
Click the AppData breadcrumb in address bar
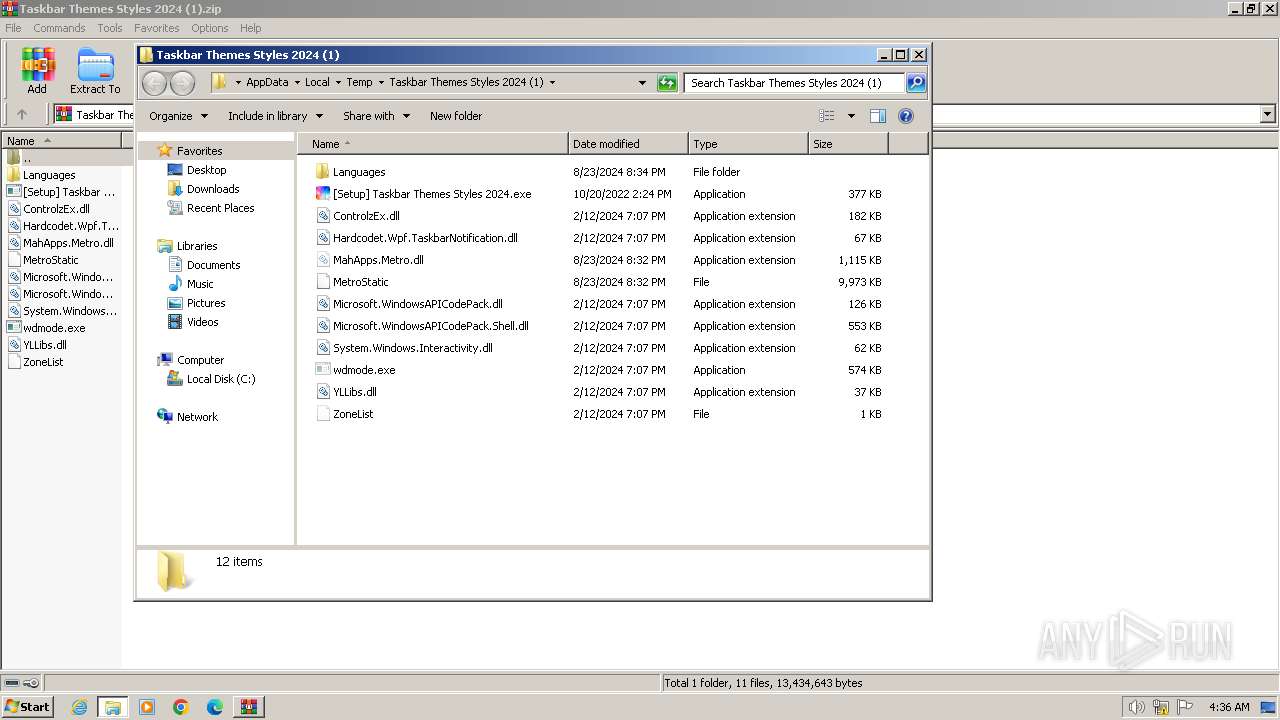coord(267,82)
